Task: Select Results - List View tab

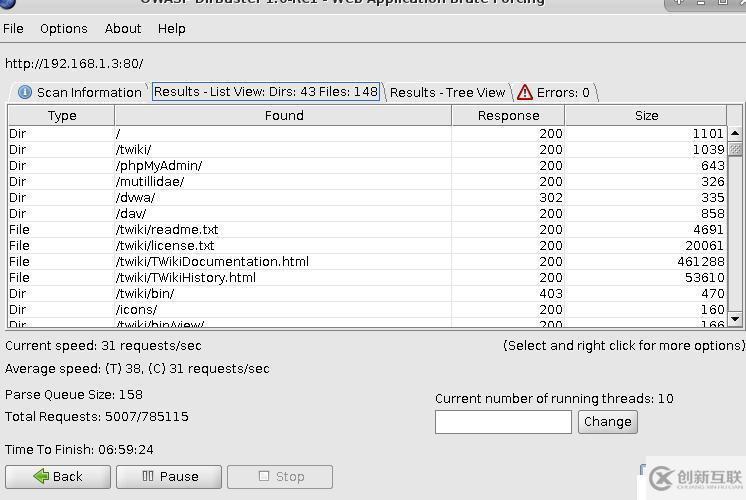Action: point(266,91)
